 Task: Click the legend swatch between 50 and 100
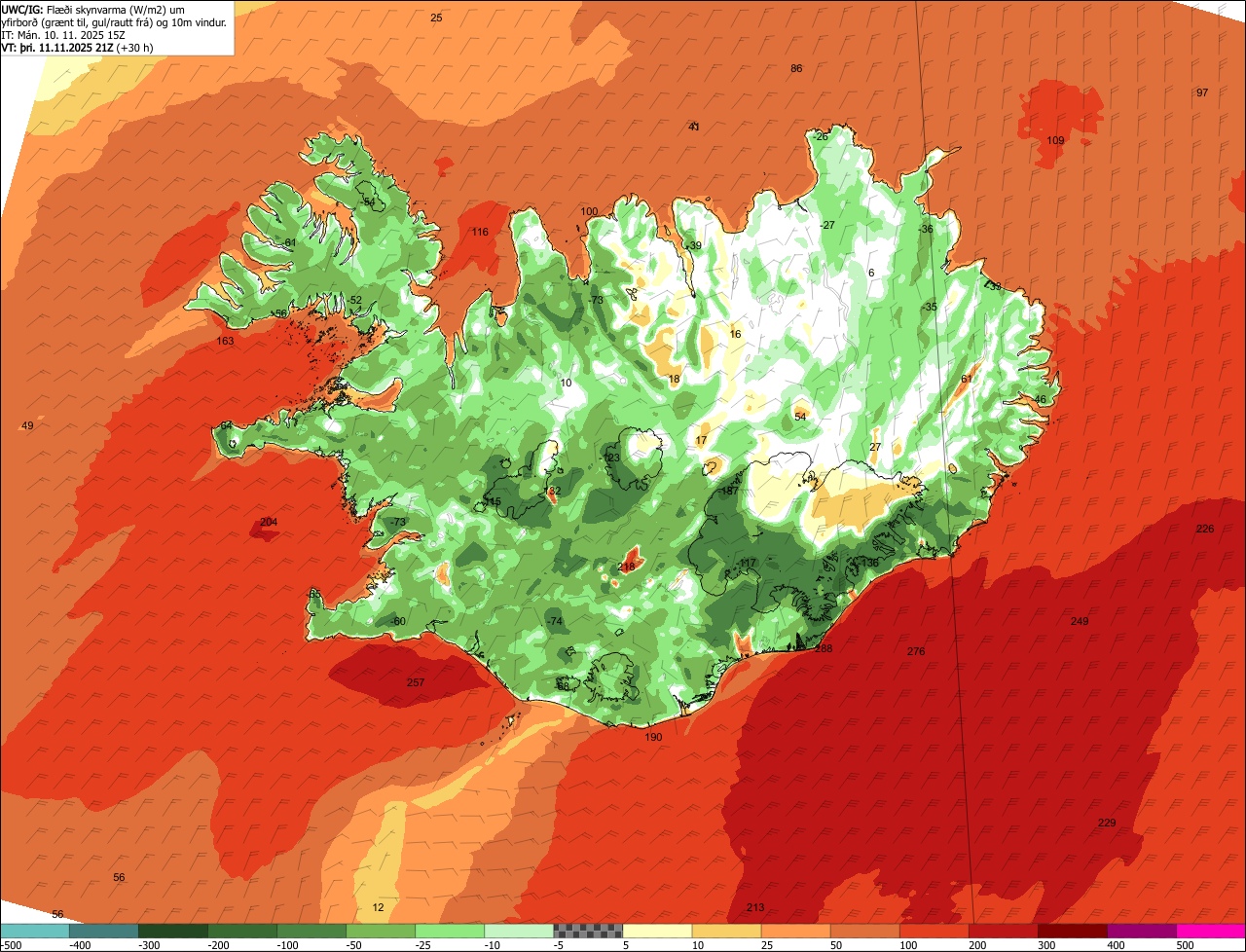pos(864,931)
